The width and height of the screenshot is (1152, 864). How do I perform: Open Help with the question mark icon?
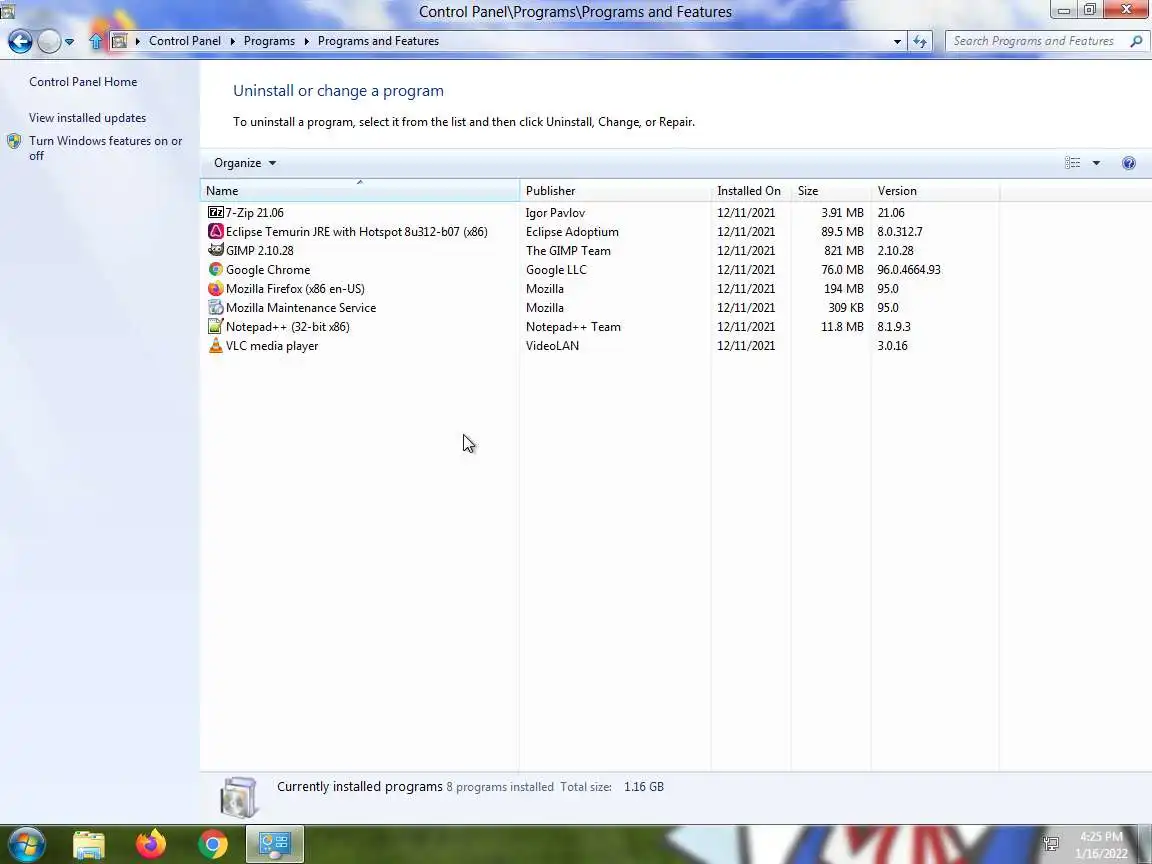[1128, 163]
